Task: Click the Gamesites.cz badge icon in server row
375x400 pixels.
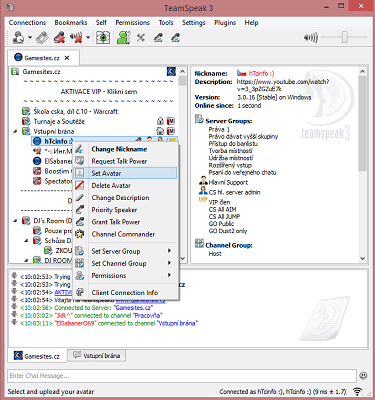Action: click(171, 71)
